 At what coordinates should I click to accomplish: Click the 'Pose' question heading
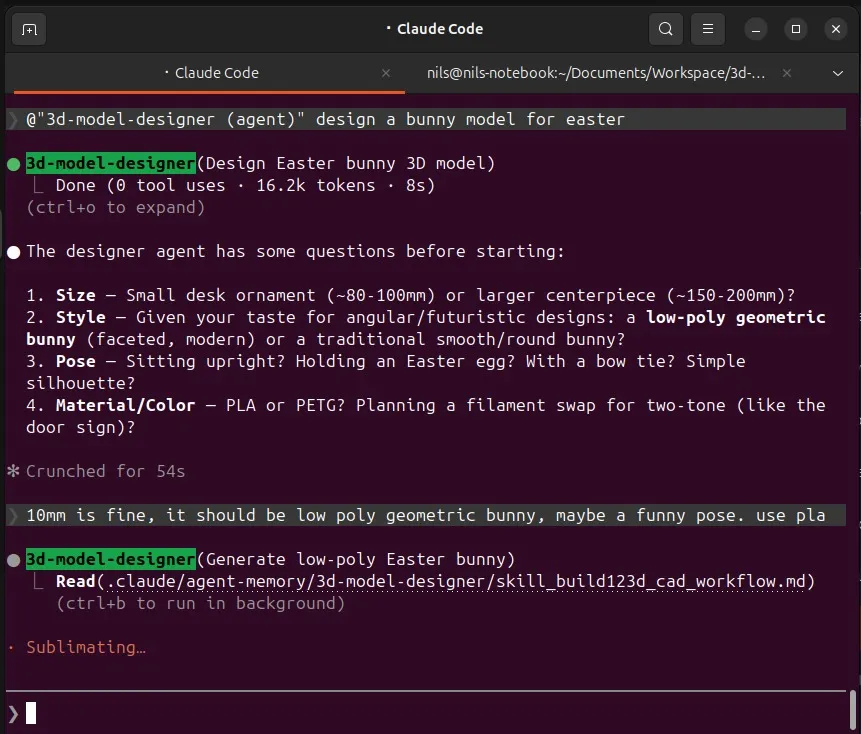tap(76, 361)
